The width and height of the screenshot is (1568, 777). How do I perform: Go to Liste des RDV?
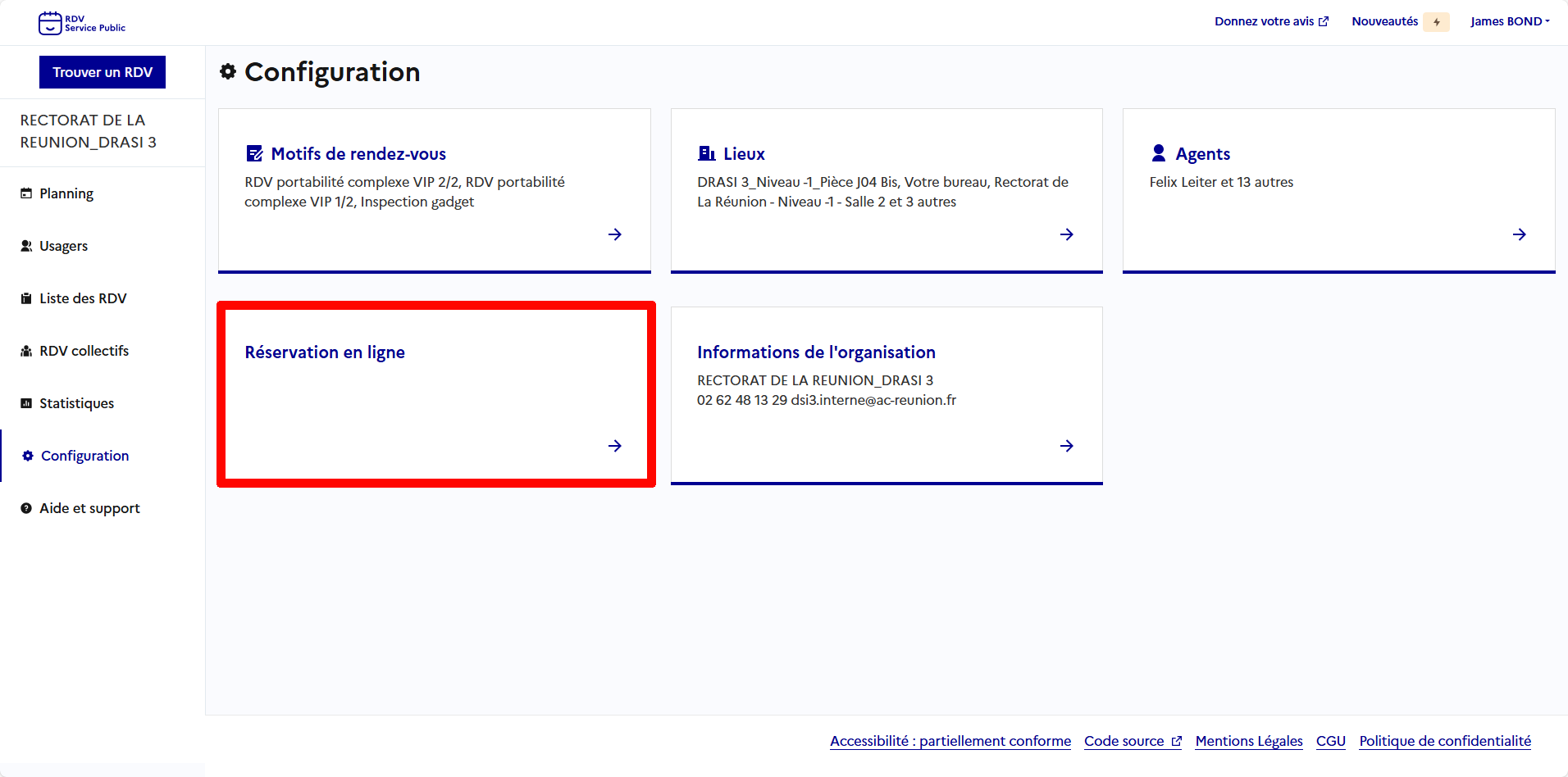click(x=83, y=298)
